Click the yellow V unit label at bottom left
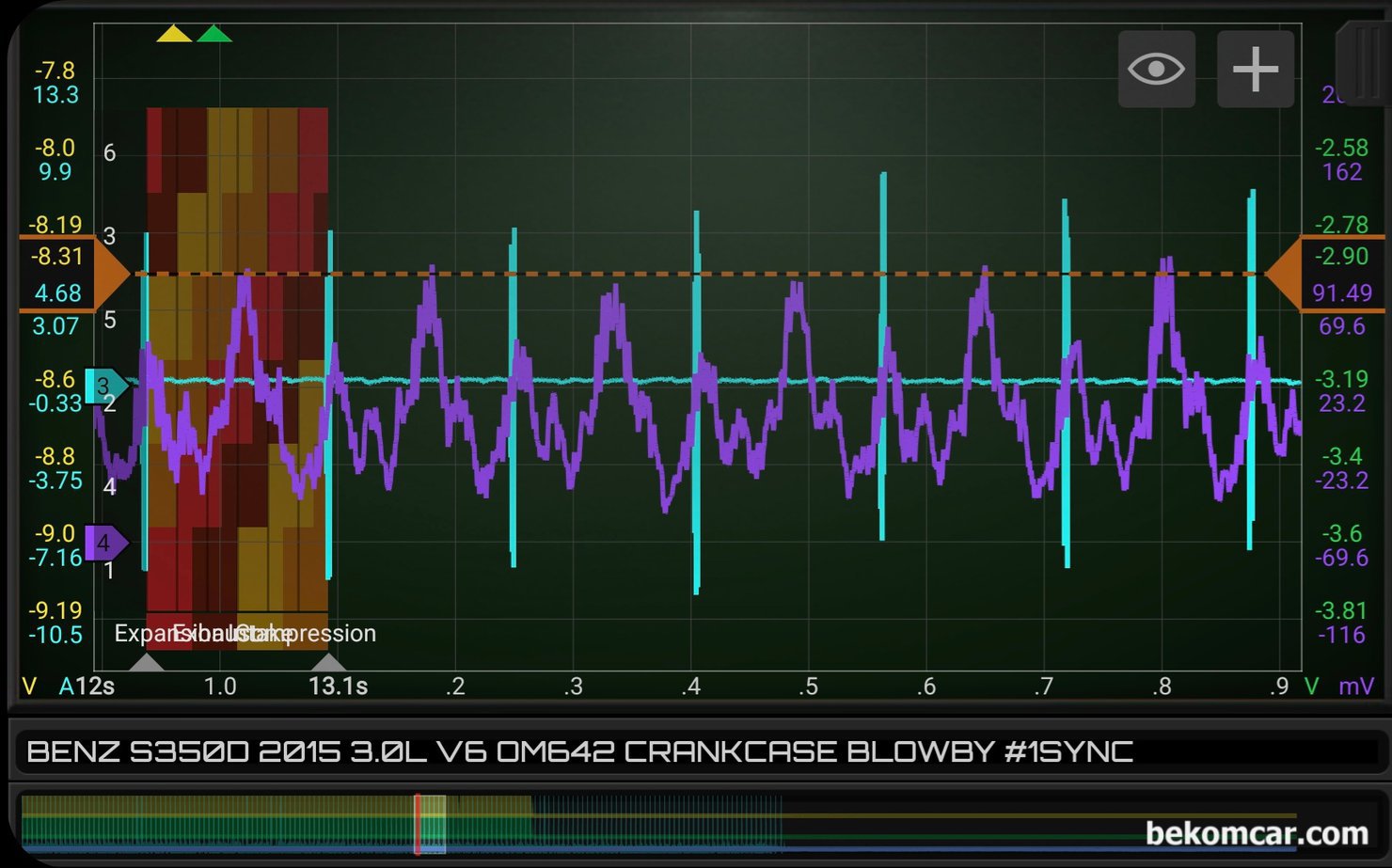Viewport: 1392px width, 868px height. 29,687
